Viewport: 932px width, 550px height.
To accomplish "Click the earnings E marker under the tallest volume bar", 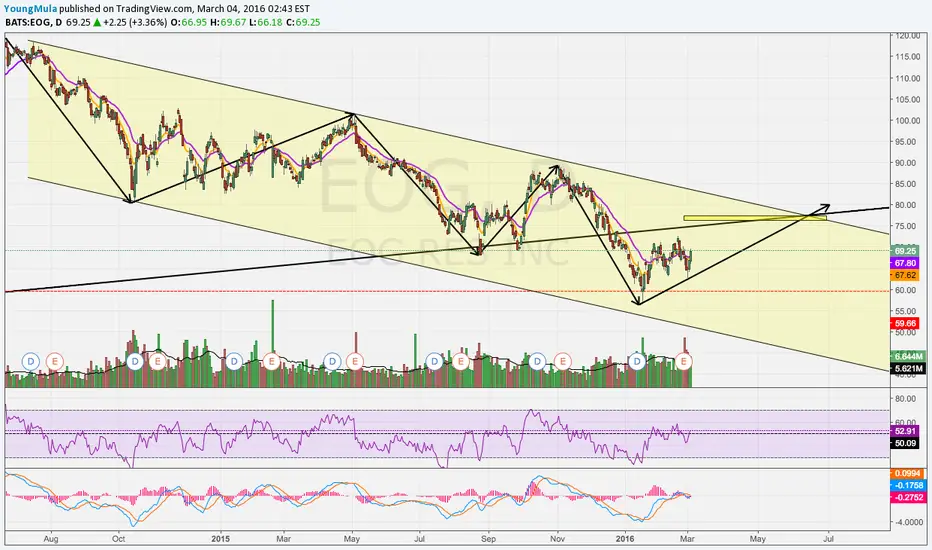I will tap(272, 361).
